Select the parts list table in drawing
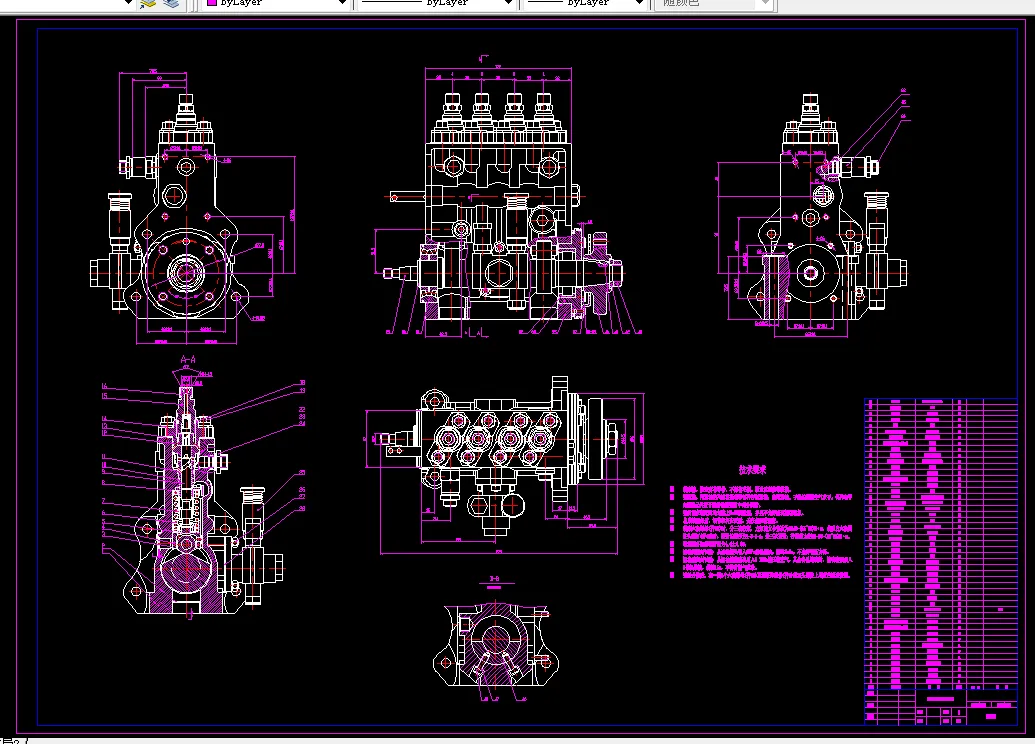The image size is (1035, 744). [941, 542]
